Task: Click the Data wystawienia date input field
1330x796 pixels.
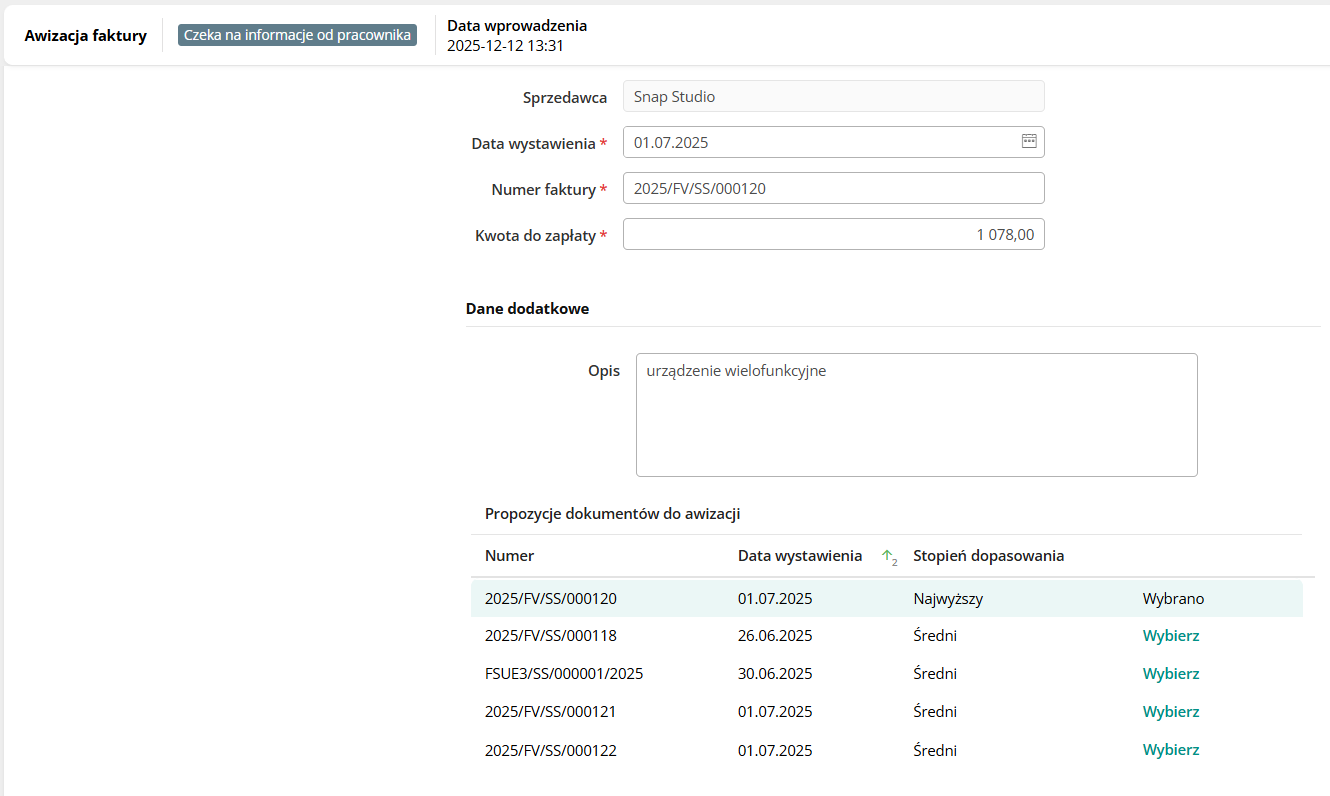Action: click(x=815, y=142)
